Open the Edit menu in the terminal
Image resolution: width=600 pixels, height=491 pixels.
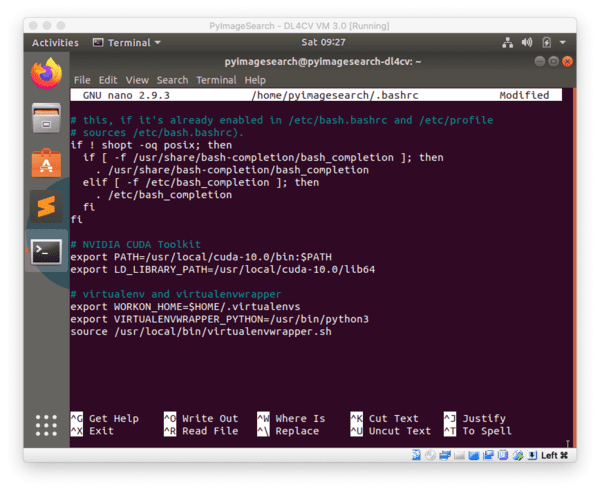click(108, 80)
